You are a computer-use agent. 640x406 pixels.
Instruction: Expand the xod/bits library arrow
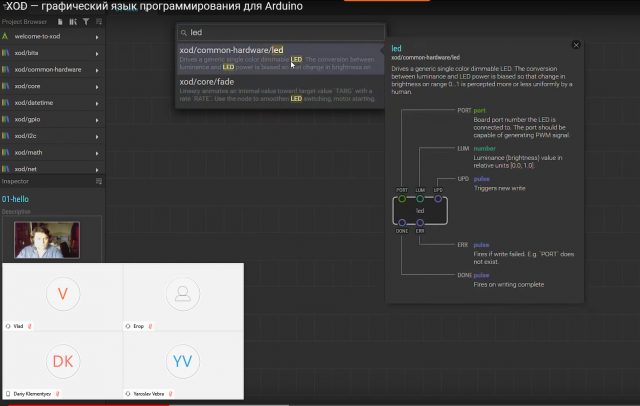pyautogui.click(x=97, y=54)
